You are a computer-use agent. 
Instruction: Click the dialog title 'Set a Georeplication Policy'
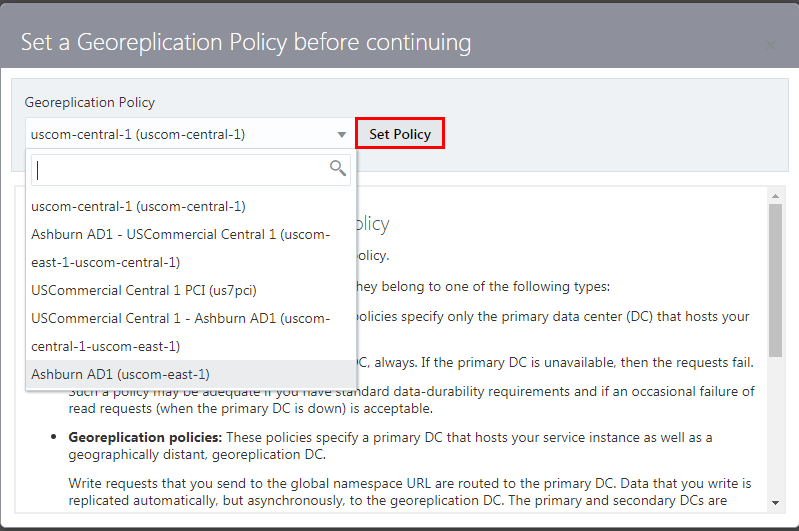246,43
